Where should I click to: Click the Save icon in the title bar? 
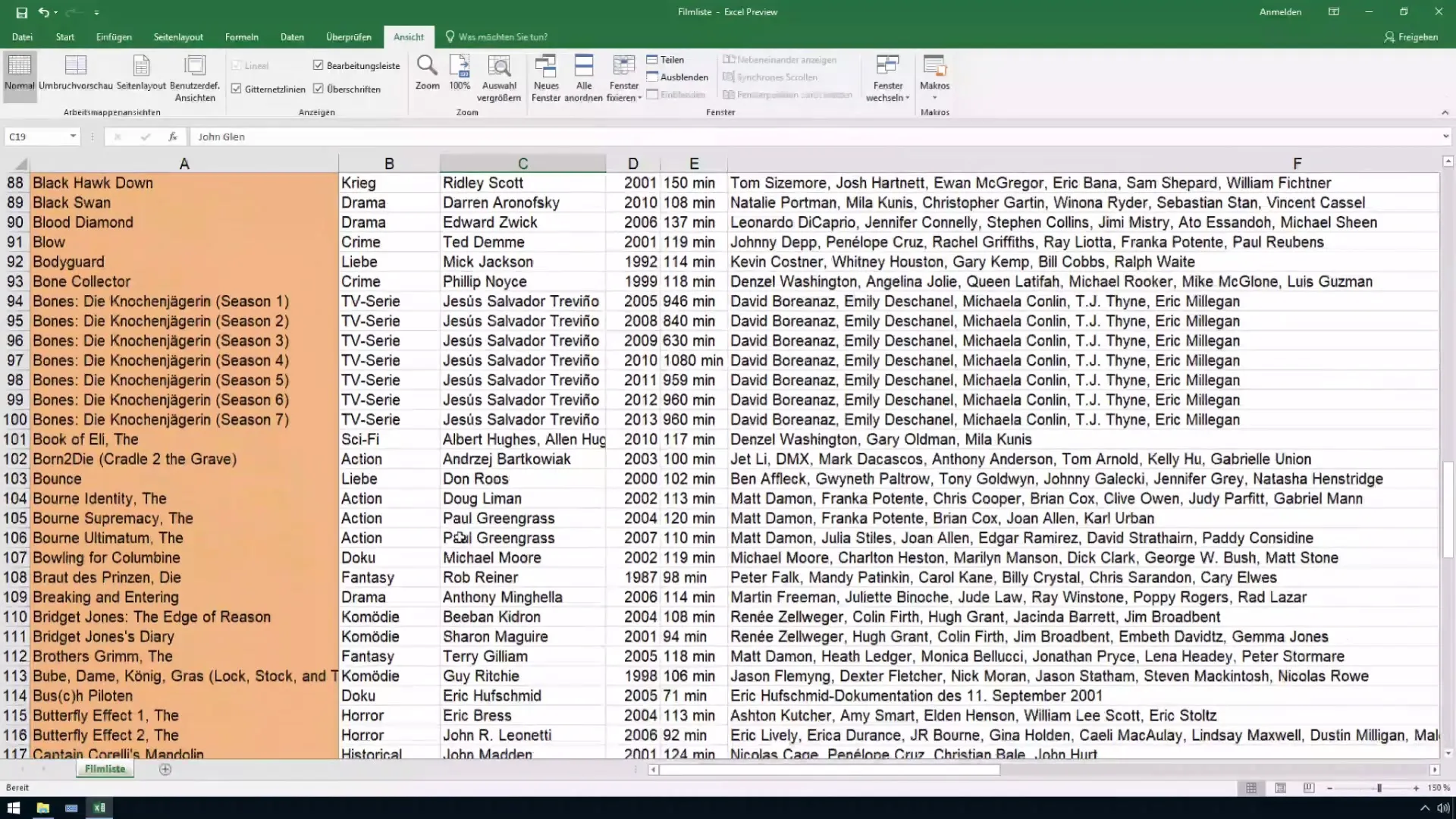(21, 12)
